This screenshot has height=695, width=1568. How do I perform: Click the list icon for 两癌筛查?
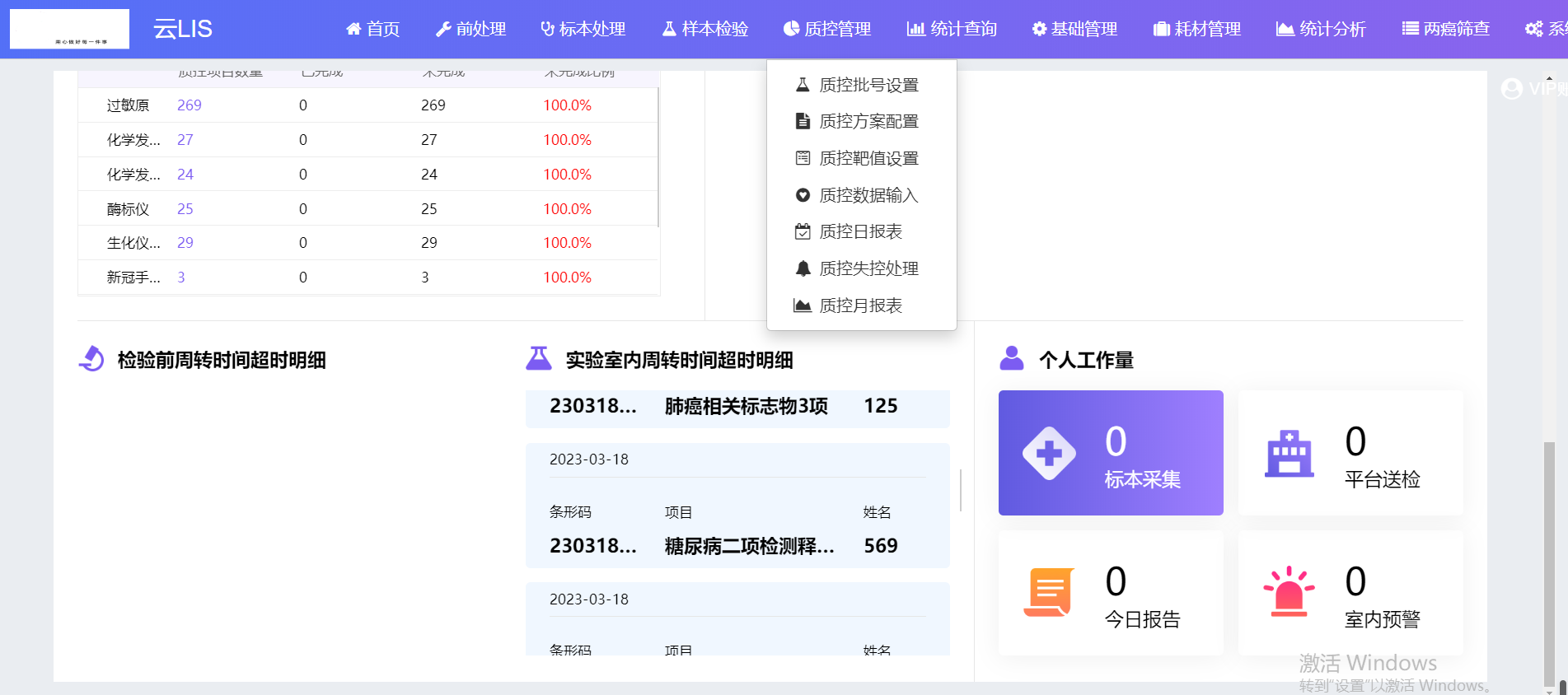[x=1410, y=29]
